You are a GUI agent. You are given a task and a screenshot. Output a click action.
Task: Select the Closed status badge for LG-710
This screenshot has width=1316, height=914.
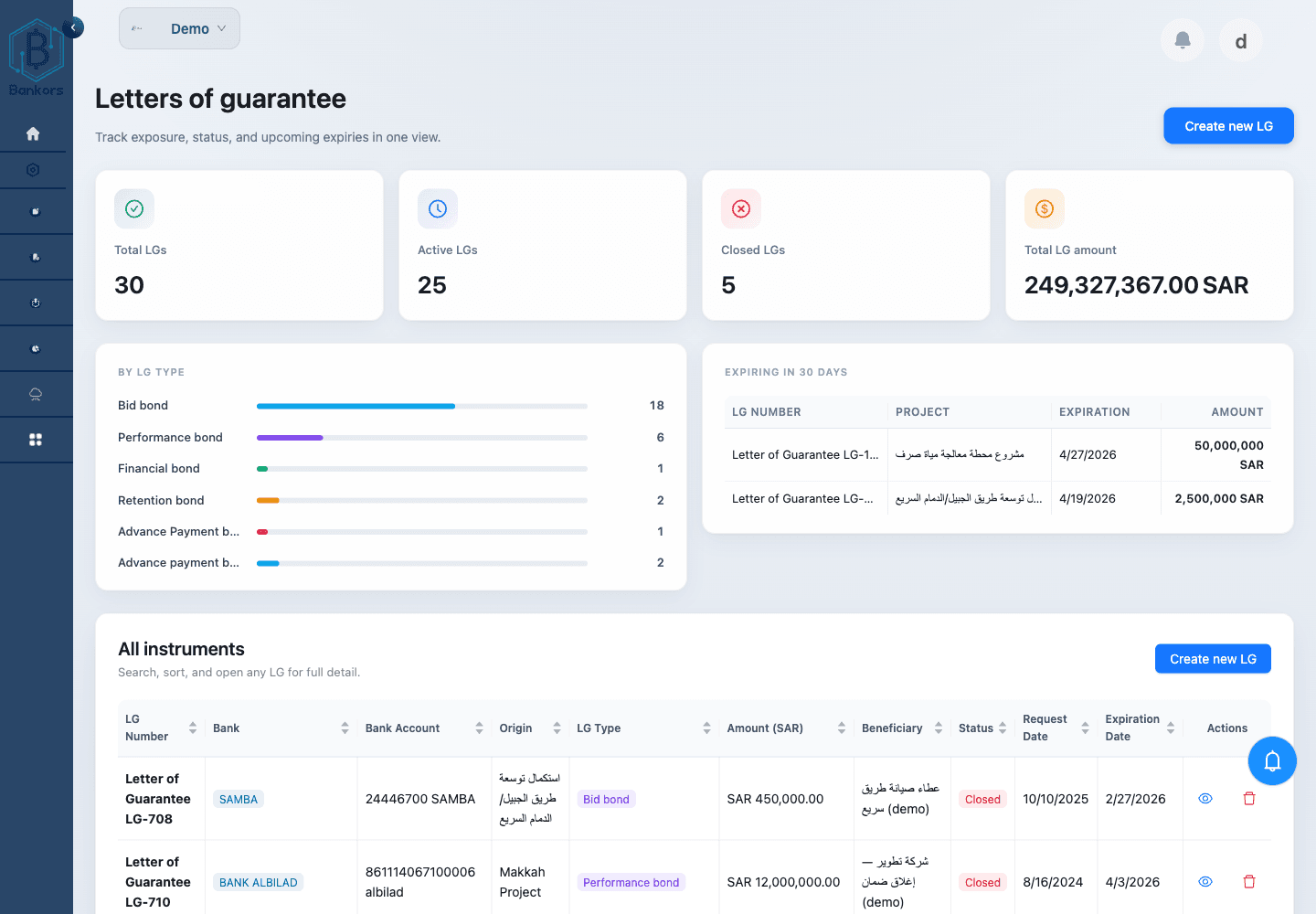click(982, 881)
